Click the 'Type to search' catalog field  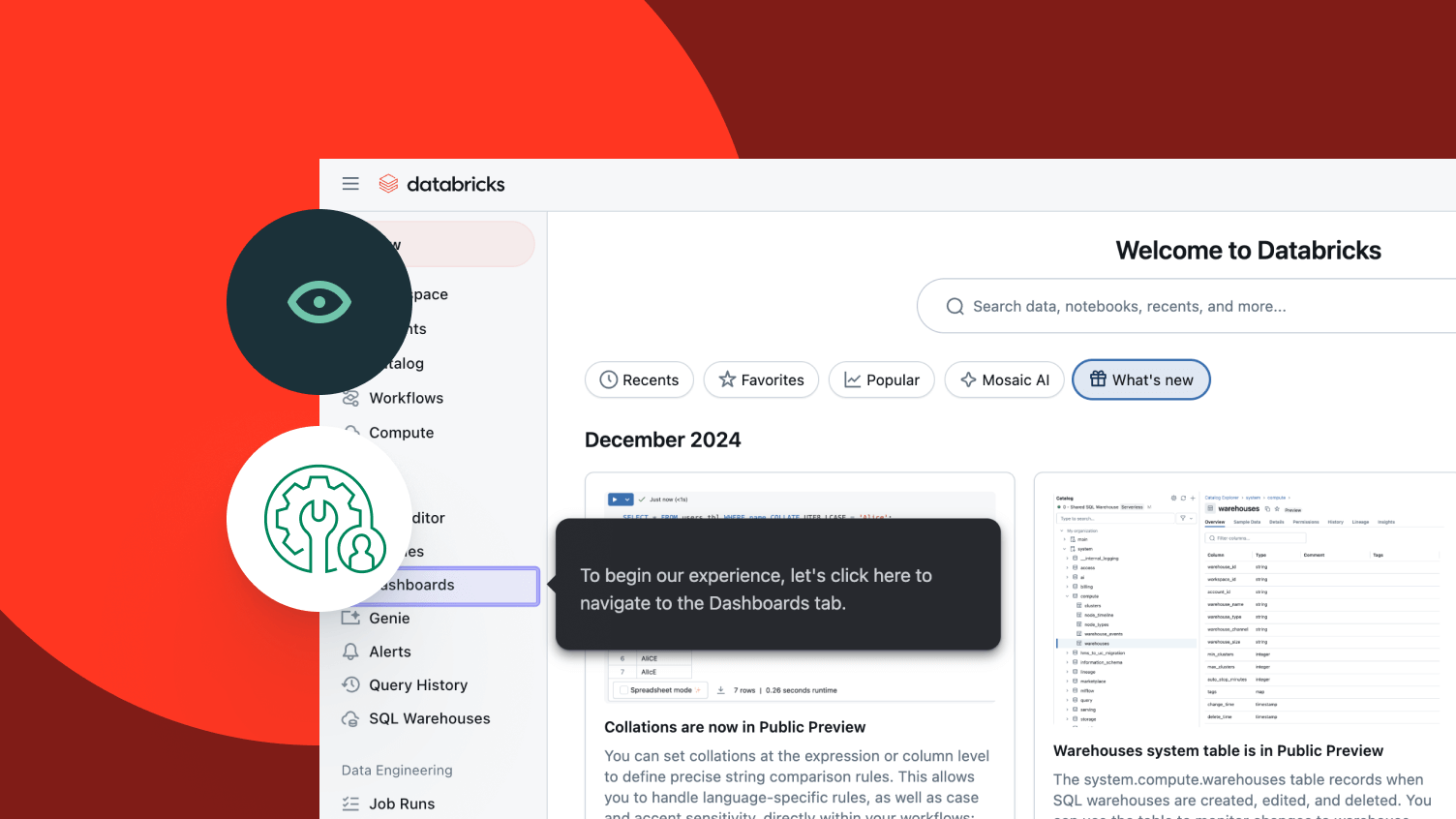click(x=1114, y=519)
